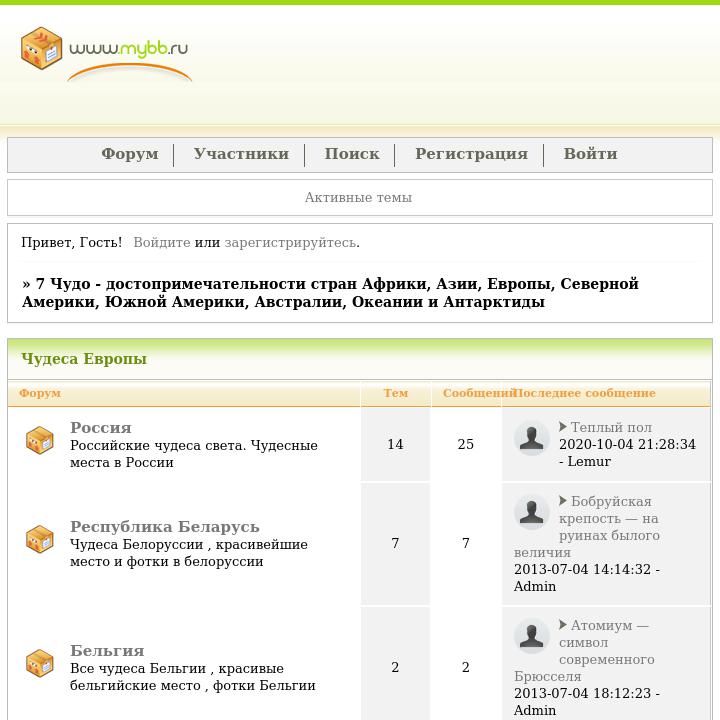Click the avatar beside Атомиум post
Screen dimensions: 720x720
(532, 636)
